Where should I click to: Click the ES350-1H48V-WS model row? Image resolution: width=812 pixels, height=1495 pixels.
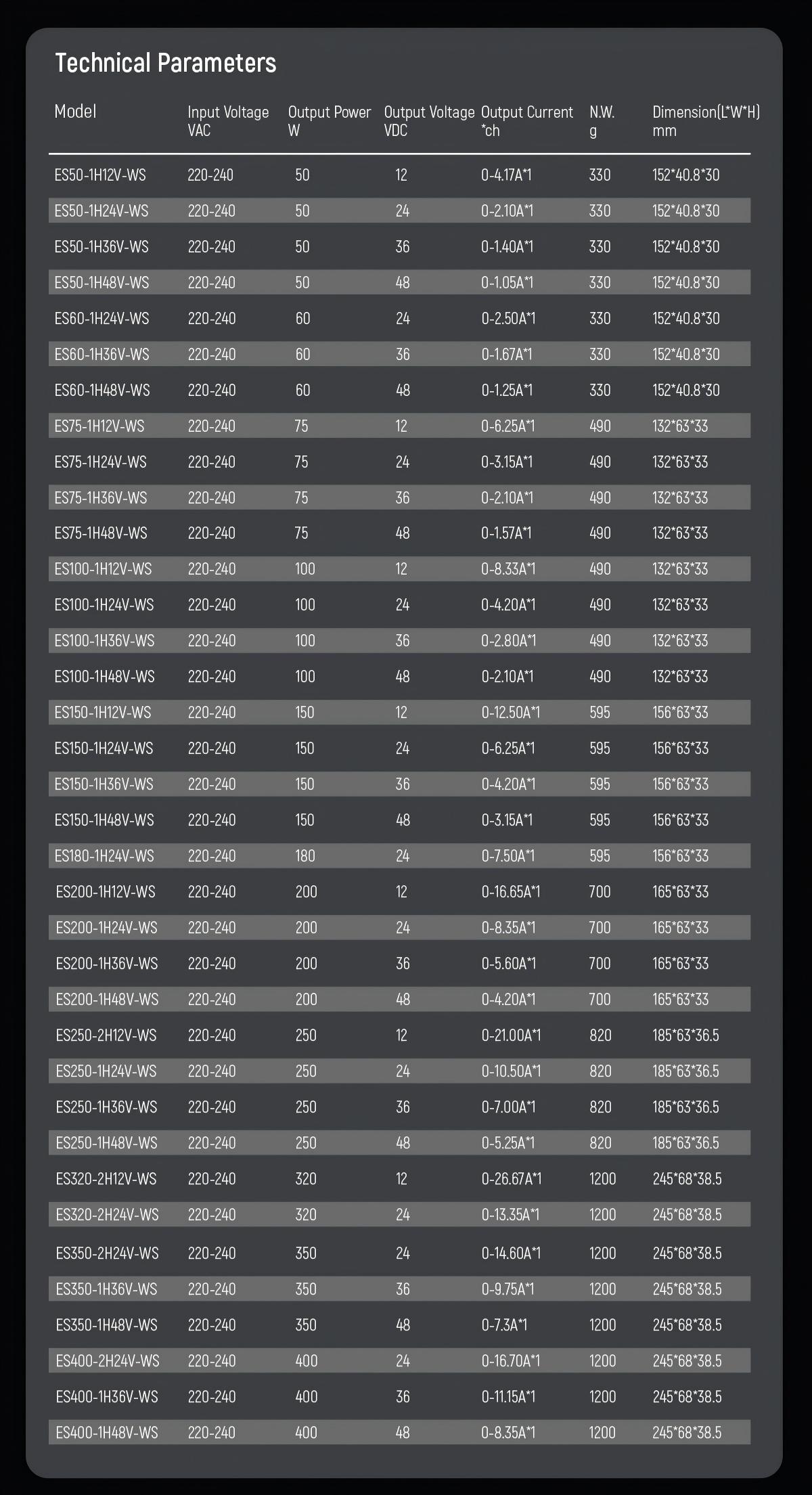(399, 1324)
